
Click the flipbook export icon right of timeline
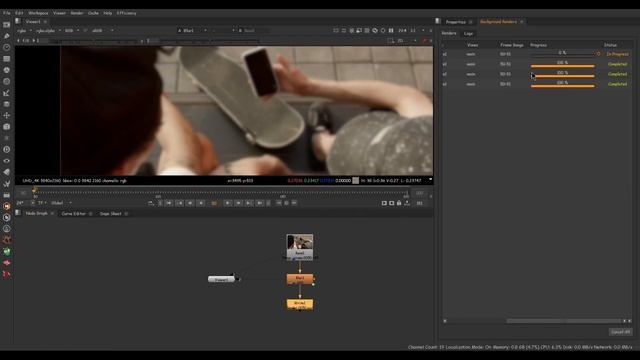[407, 203]
